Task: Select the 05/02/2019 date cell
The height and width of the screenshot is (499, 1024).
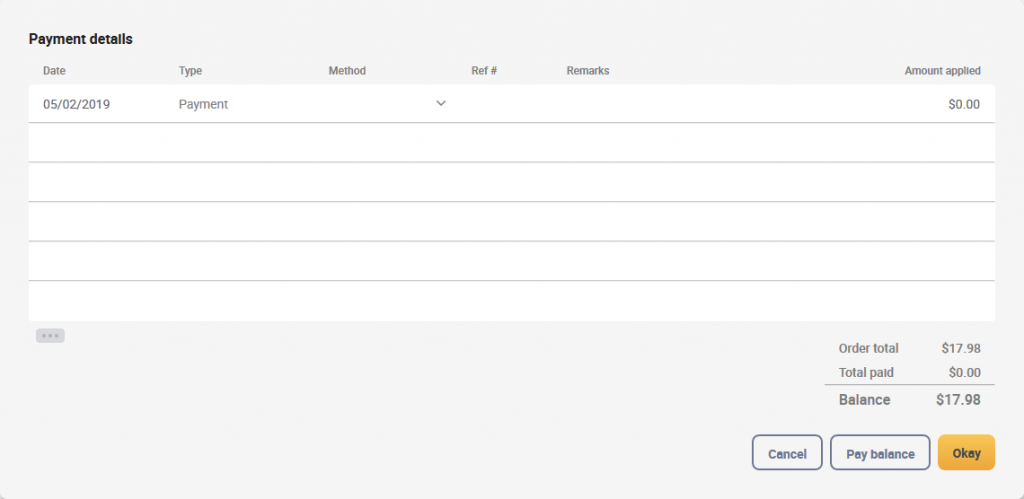Action: click(x=76, y=104)
